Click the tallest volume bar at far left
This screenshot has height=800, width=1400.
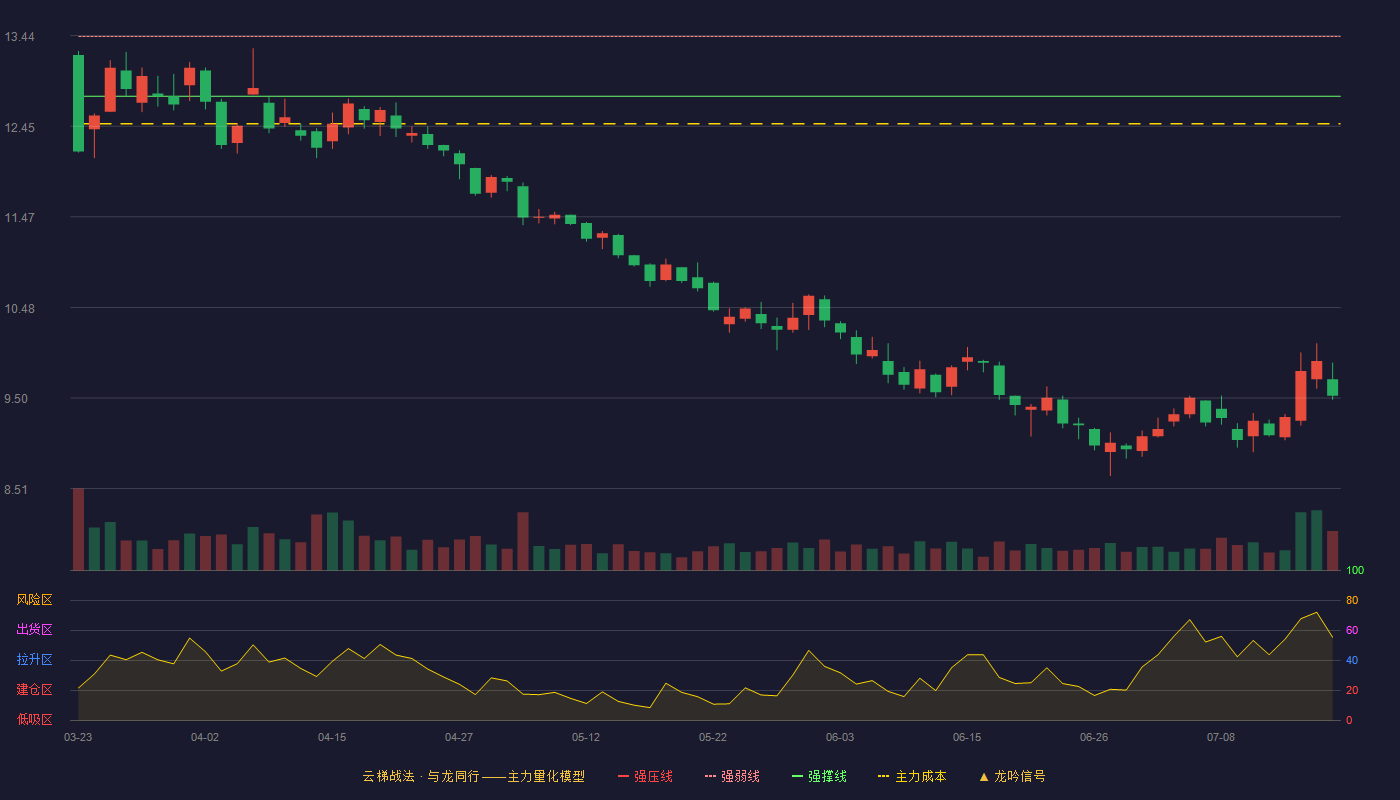click(78, 529)
